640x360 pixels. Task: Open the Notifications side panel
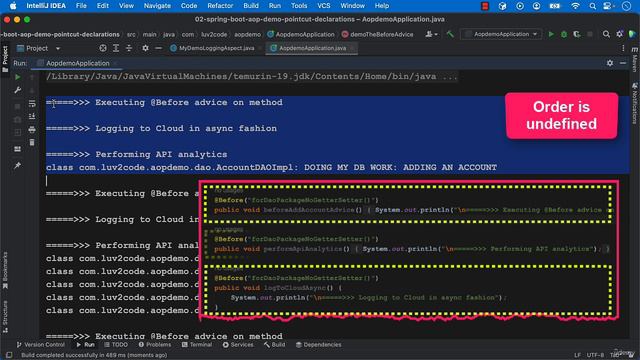pos(635,103)
